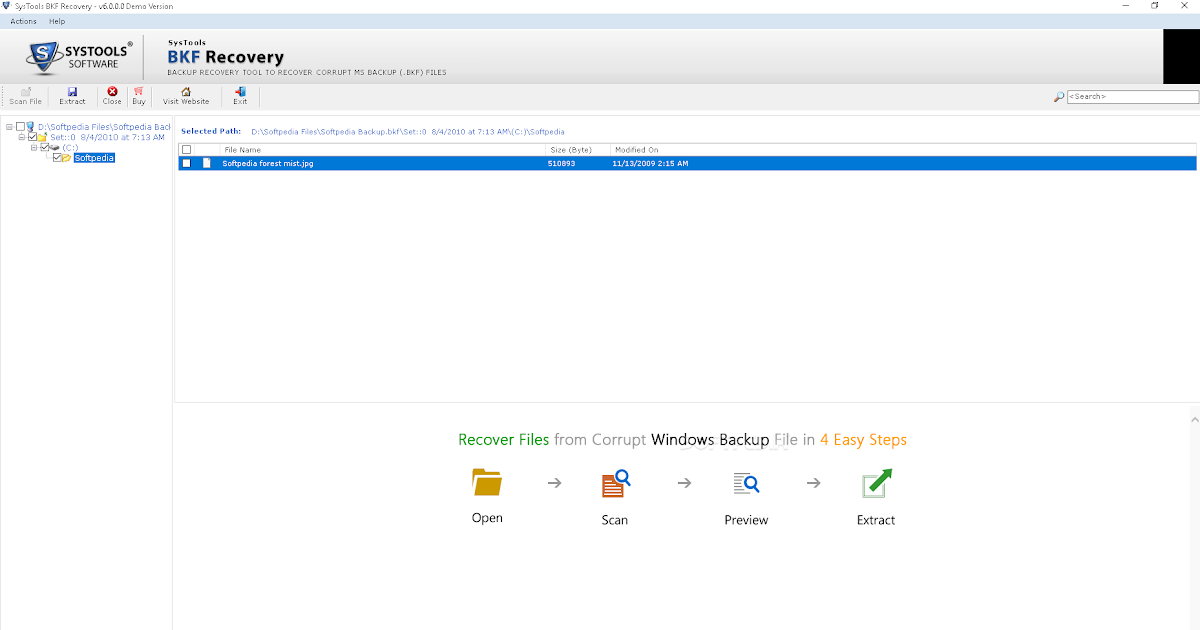Restore down the BKF Recovery window
Viewport: 1200px width, 630px height.
pyautogui.click(x=1155, y=6)
